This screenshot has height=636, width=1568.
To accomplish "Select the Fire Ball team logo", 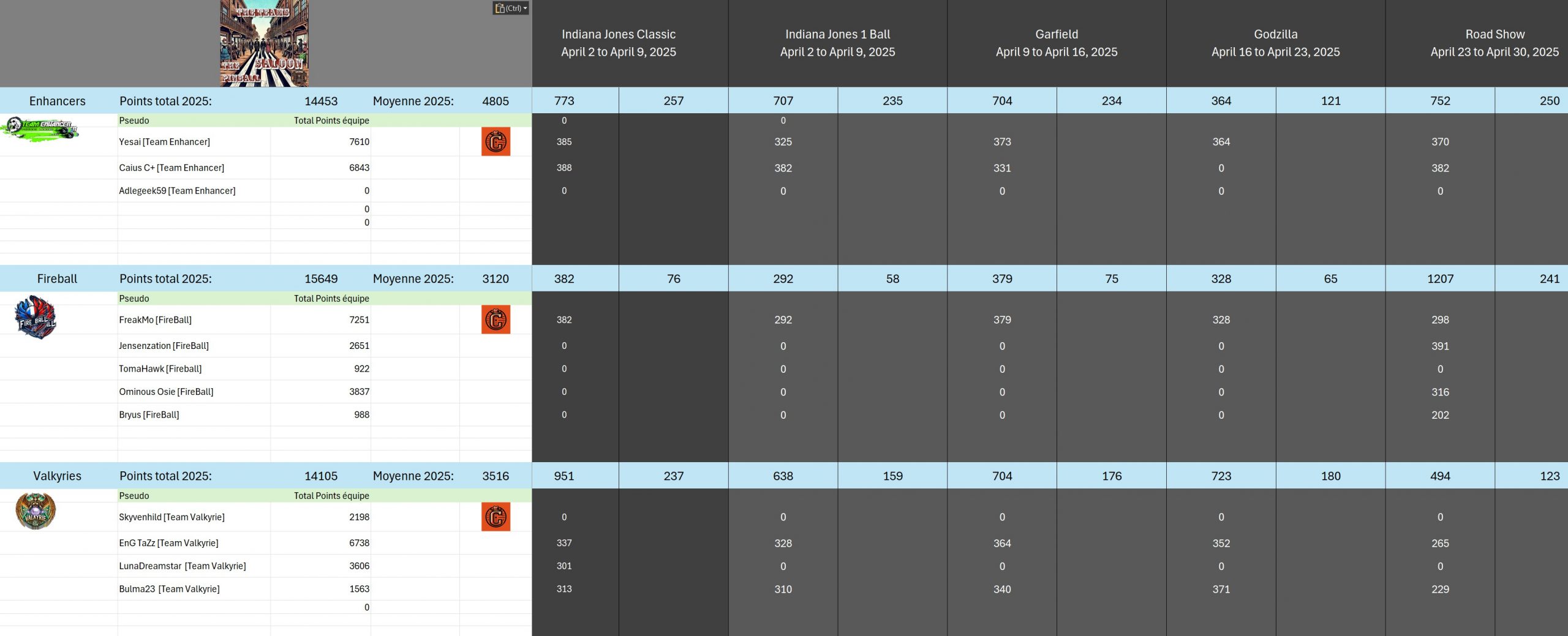I will point(36,318).
